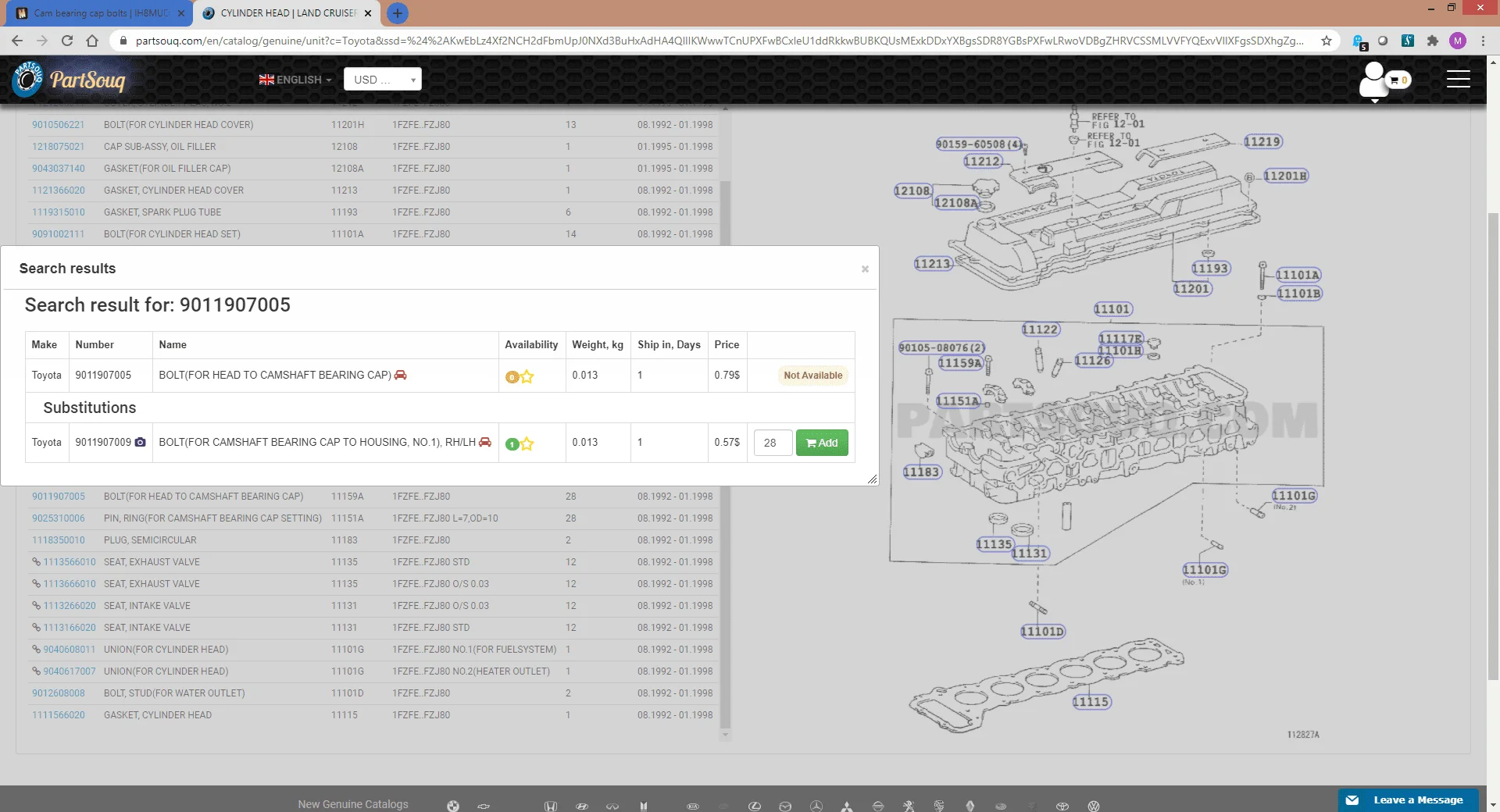
Task: Click the star icon in 9011907005 availability
Action: [x=527, y=376]
